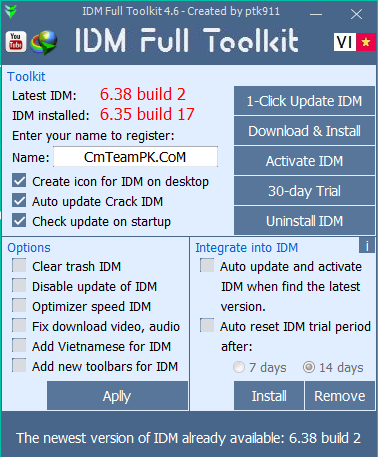The width and height of the screenshot is (378, 457).
Task: Click the IDM Full Toolkit banner title
Action: [x=187, y=41]
